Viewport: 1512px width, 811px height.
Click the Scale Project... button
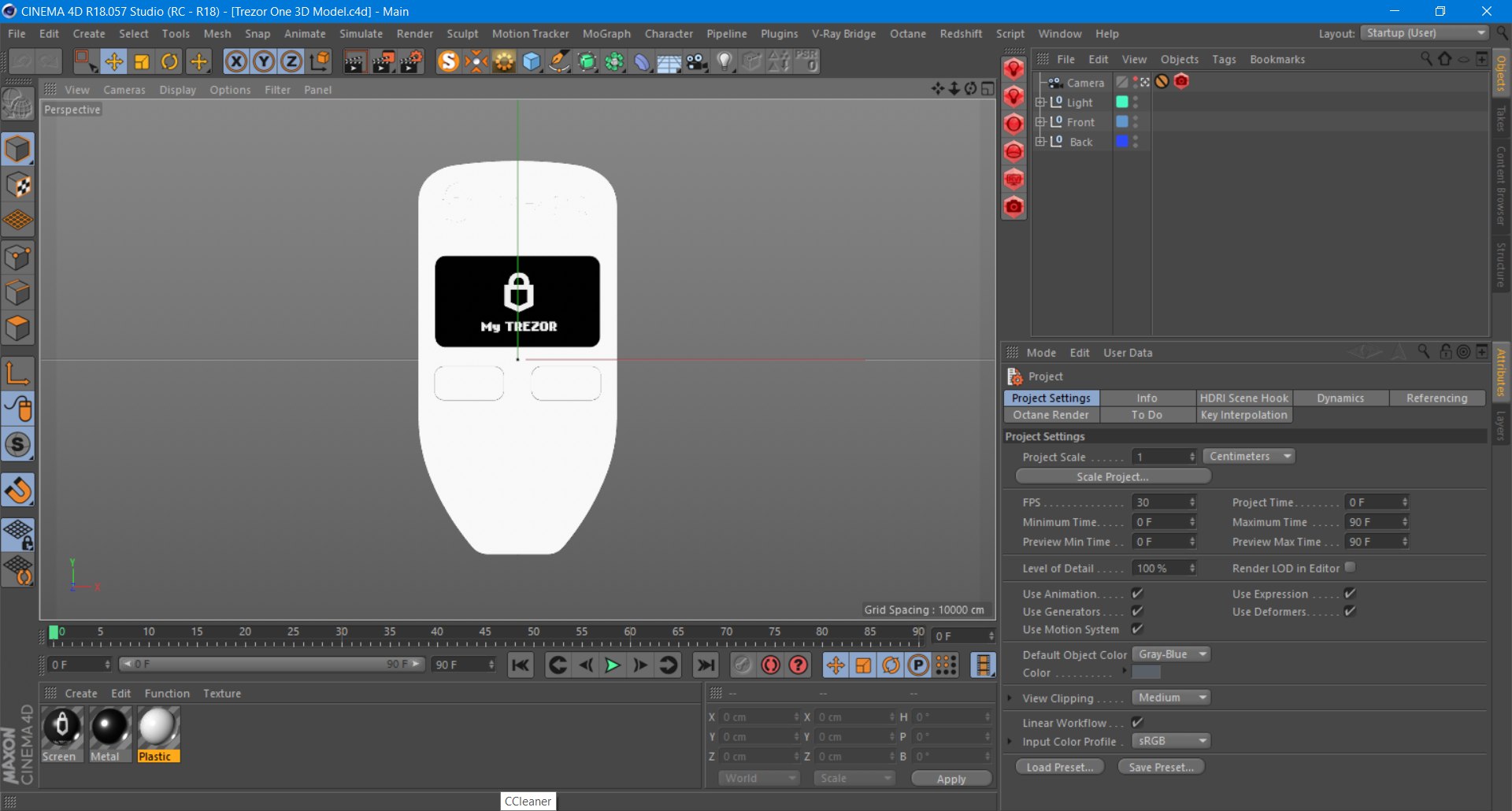(1113, 476)
